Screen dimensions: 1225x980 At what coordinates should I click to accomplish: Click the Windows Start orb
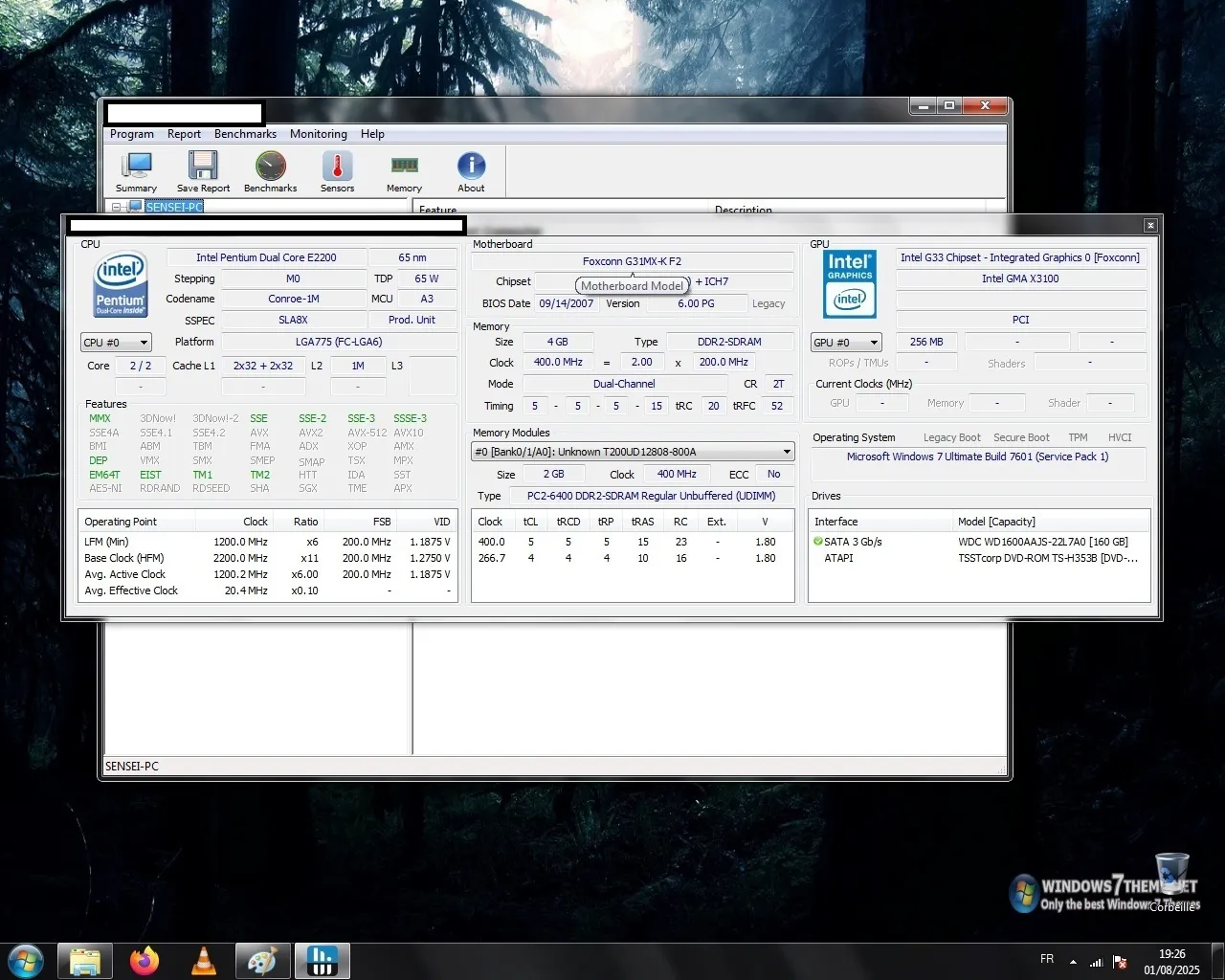tap(26, 960)
